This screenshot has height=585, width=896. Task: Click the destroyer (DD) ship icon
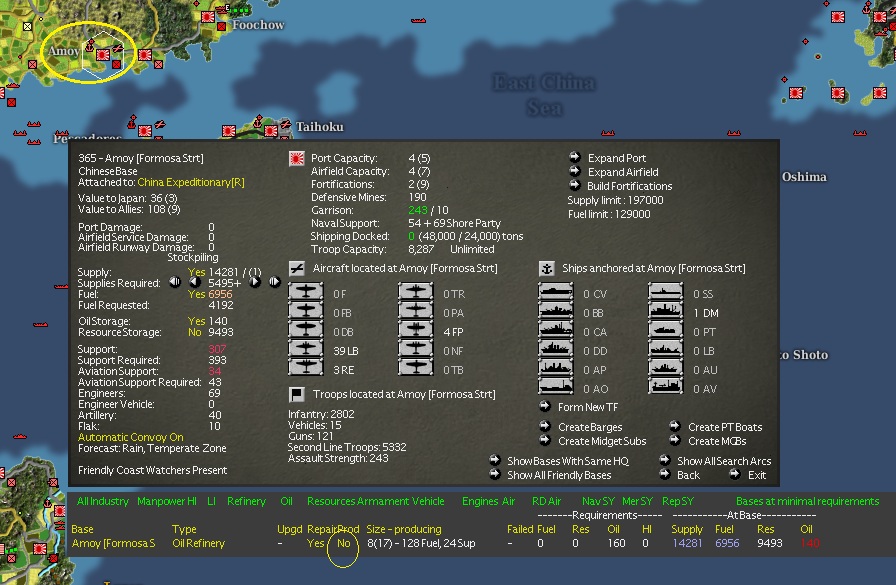coord(555,348)
